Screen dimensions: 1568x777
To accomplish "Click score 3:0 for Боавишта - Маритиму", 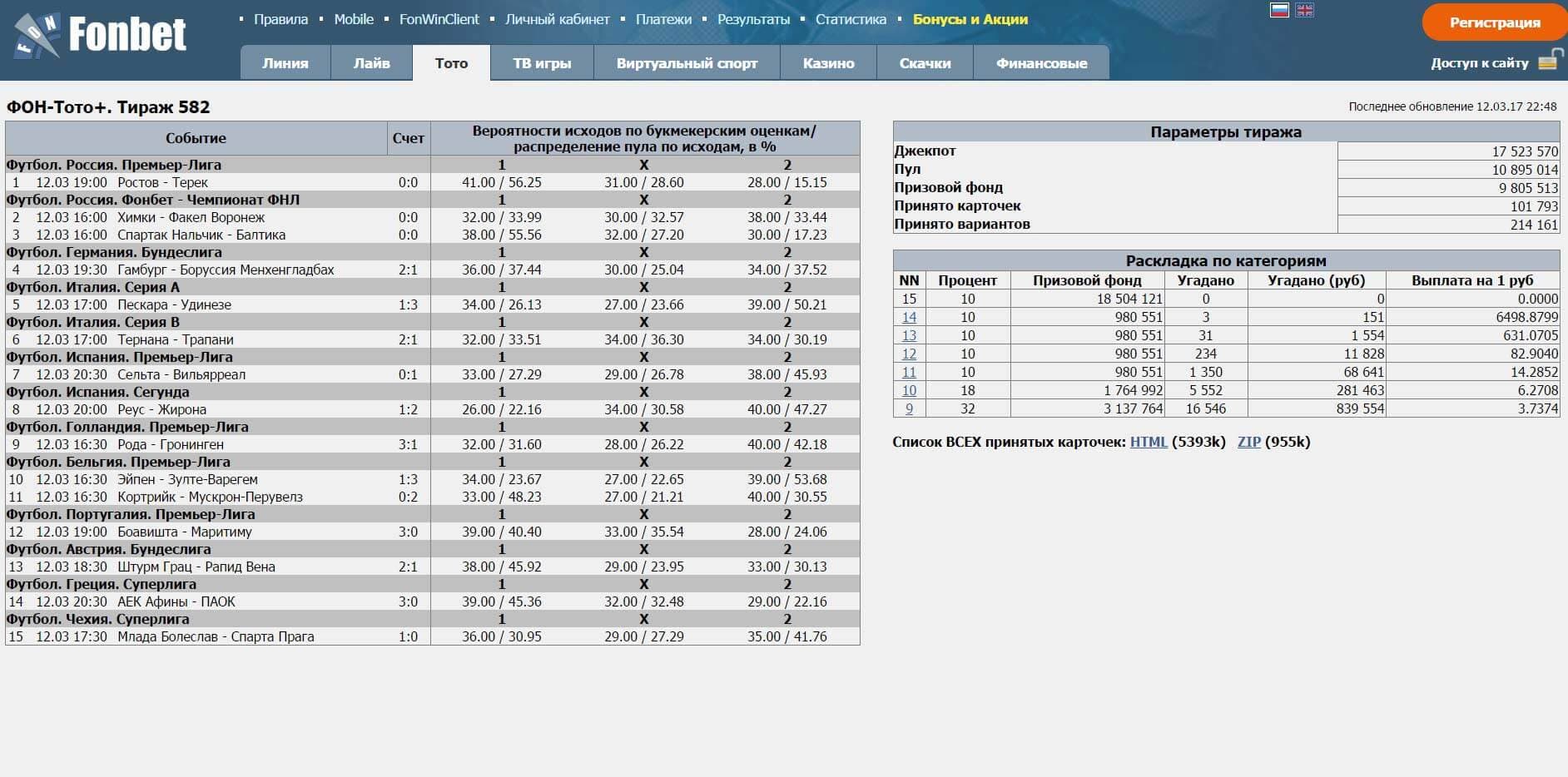I will click(408, 532).
